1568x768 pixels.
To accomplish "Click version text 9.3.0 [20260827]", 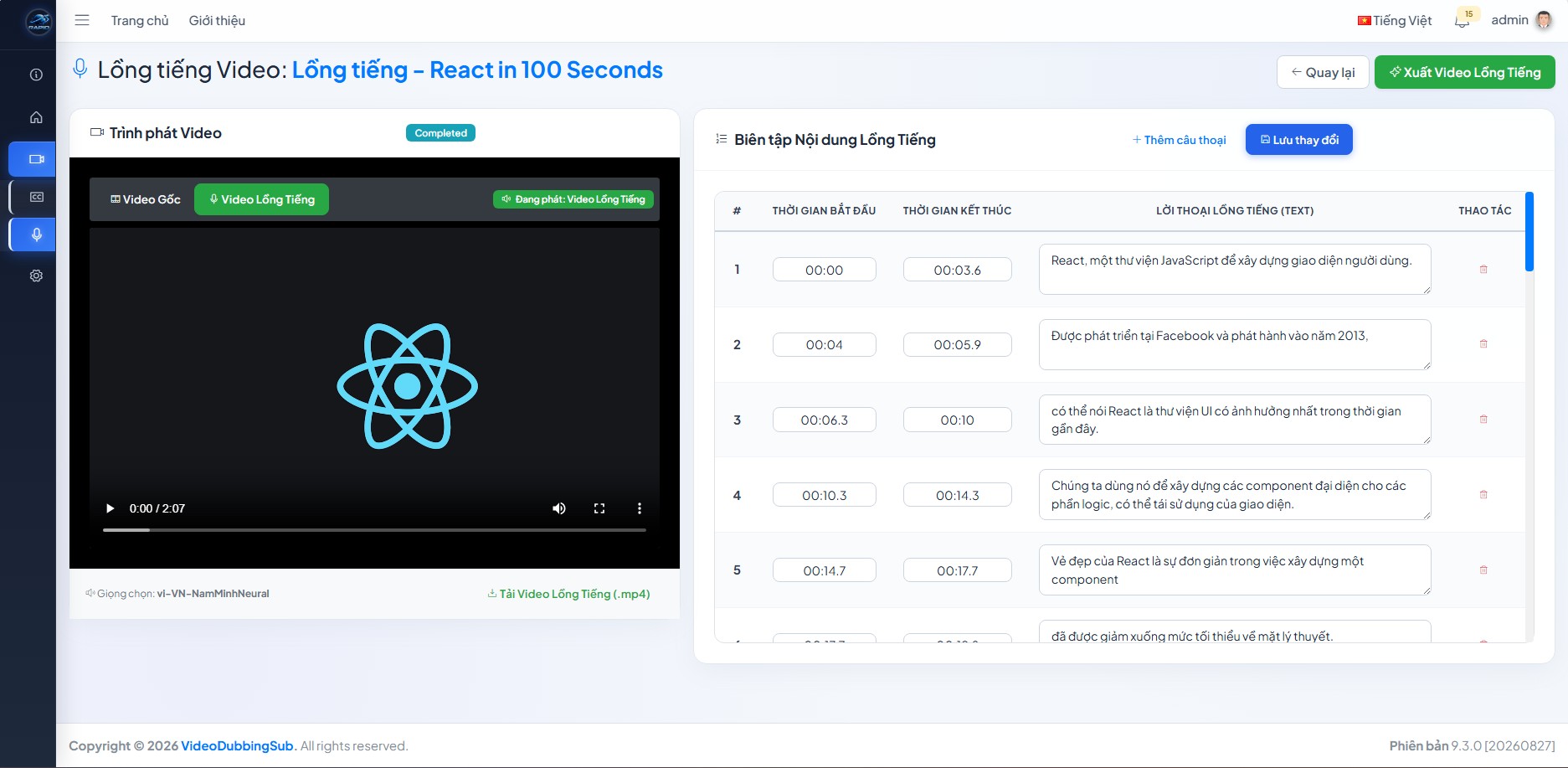I will pyautogui.click(x=1503, y=746).
